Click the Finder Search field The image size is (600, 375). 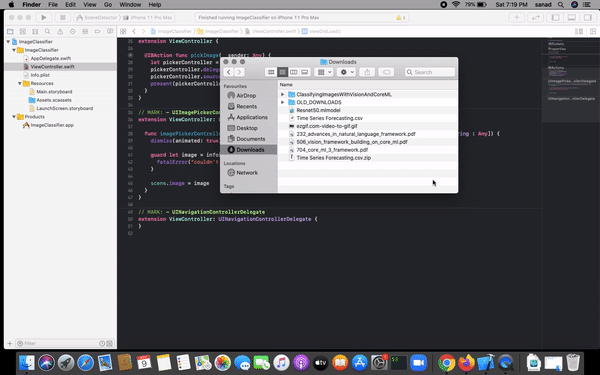point(430,72)
